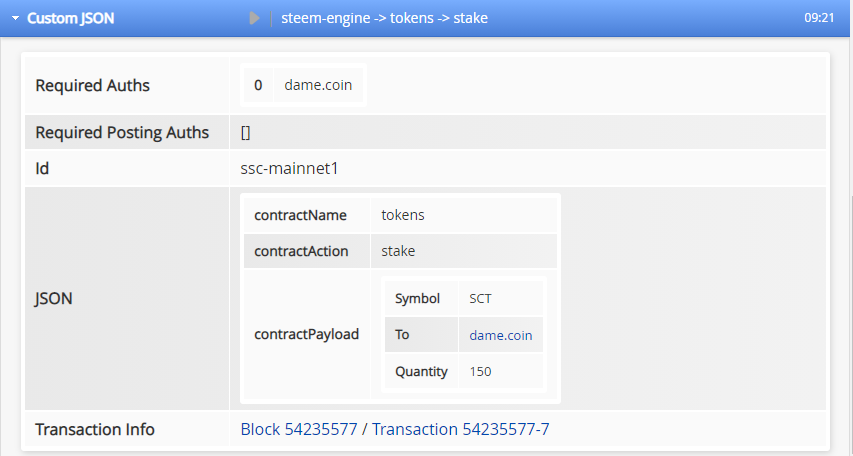Screen dimensions: 853x456
Task: Click the ssc-mainnet1 value
Action: click(289, 169)
